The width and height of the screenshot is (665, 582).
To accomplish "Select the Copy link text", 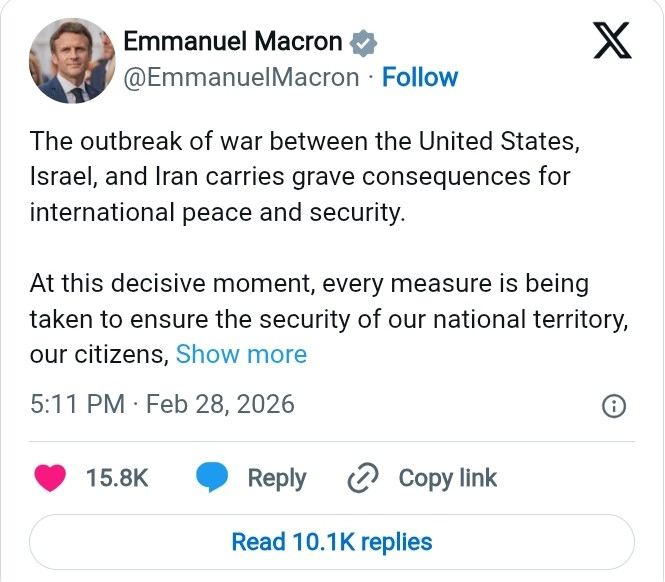I will (447, 478).
